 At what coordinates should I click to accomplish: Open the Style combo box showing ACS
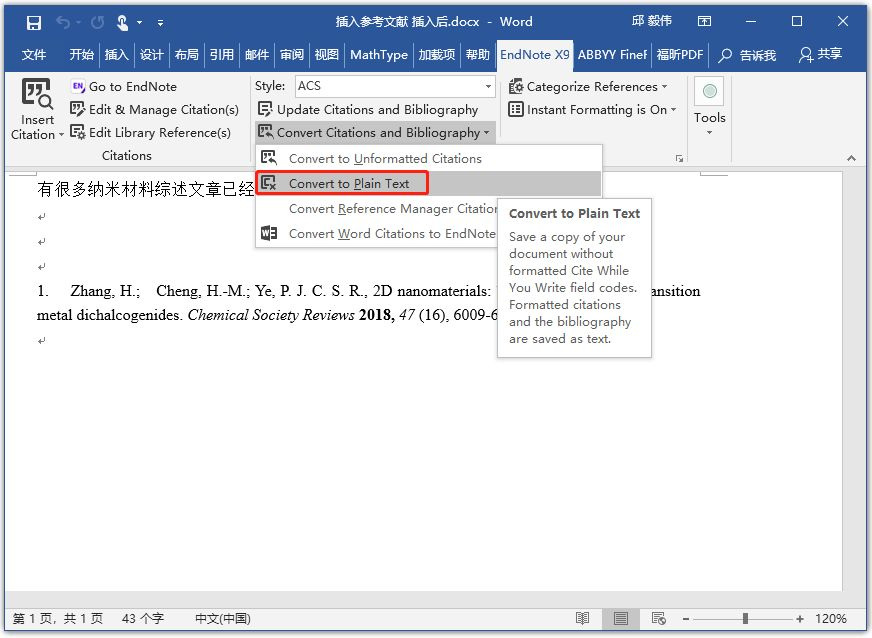click(395, 86)
